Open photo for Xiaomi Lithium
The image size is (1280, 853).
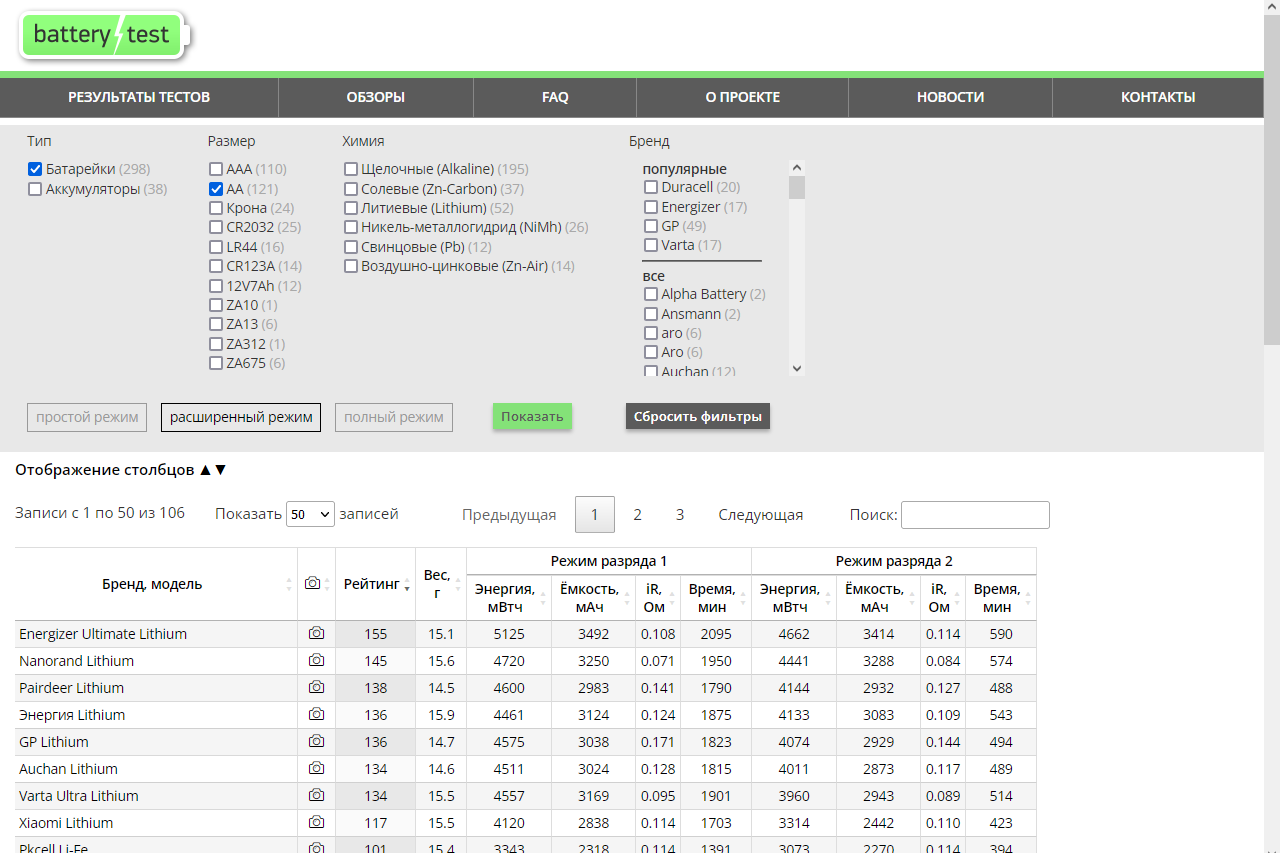click(x=316, y=823)
